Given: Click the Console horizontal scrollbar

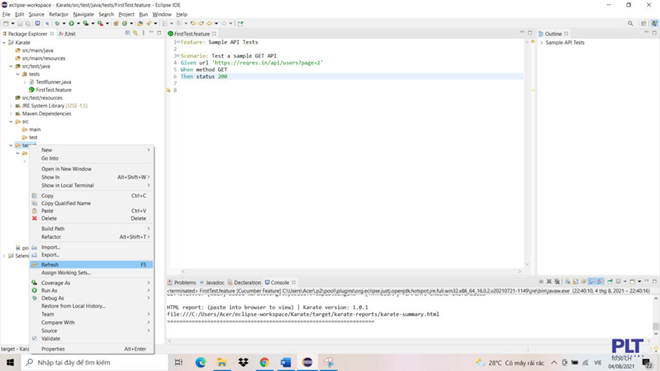Looking at the screenshot, I should click(x=410, y=341).
